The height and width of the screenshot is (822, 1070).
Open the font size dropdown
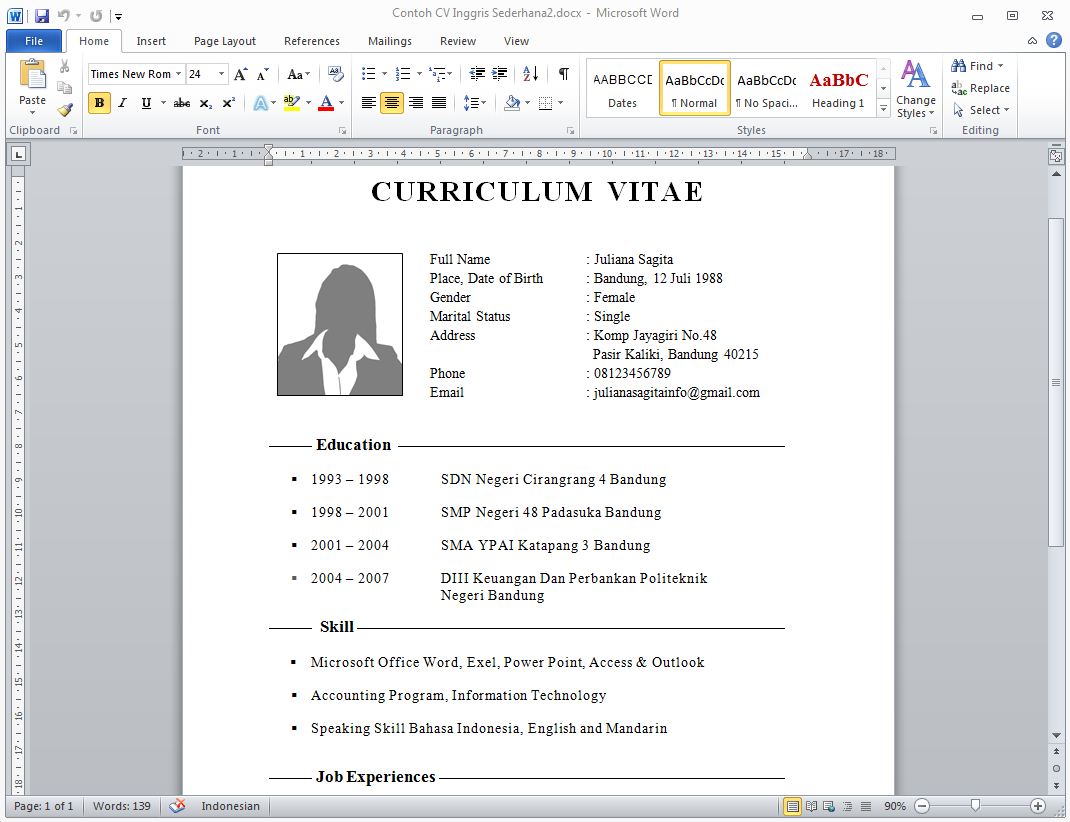pos(222,74)
